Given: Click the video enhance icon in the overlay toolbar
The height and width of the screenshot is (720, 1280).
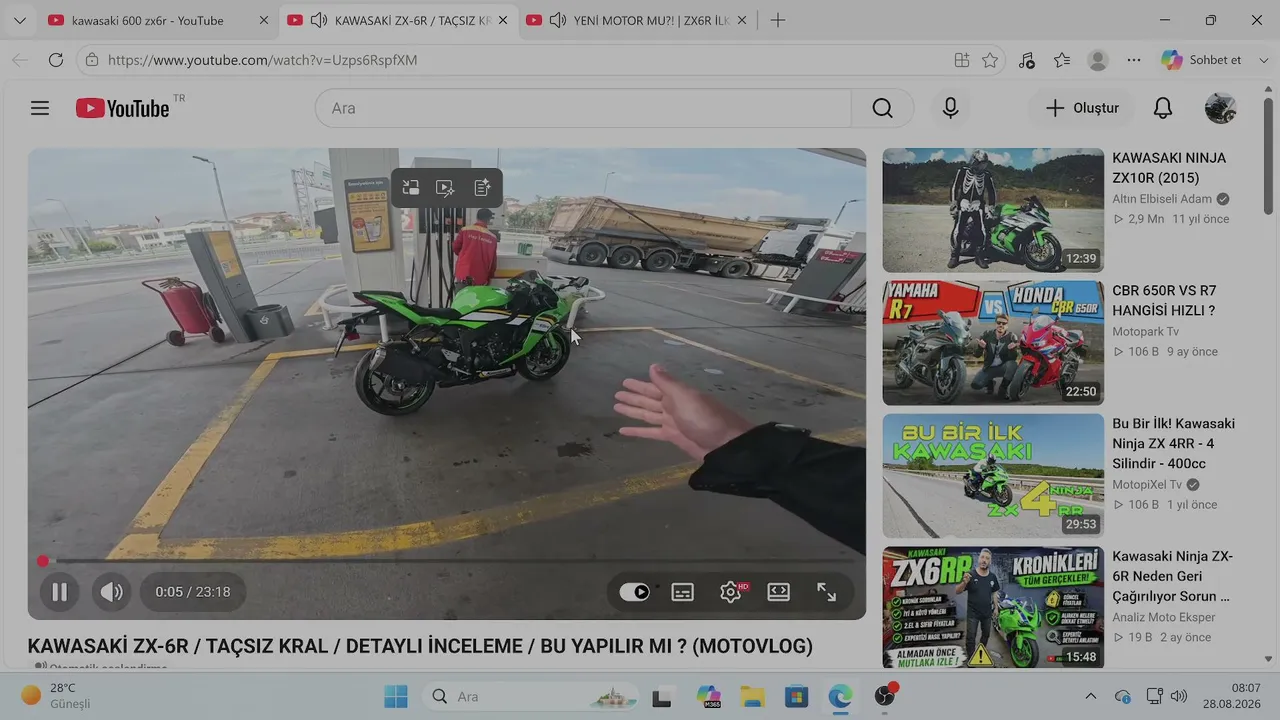Looking at the screenshot, I should pyautogui.click(x=446, y=187).
